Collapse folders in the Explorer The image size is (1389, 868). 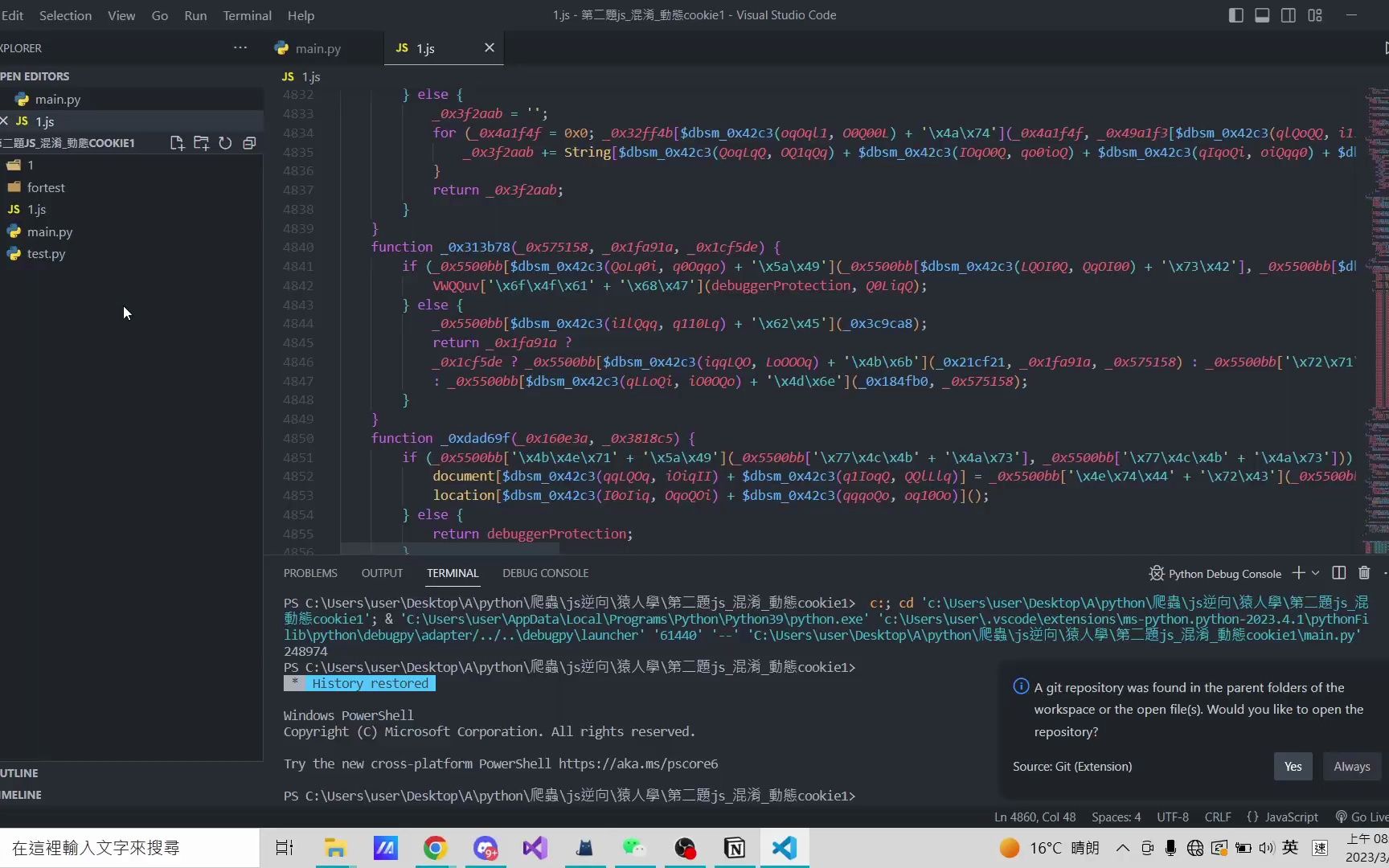point(249,143)
